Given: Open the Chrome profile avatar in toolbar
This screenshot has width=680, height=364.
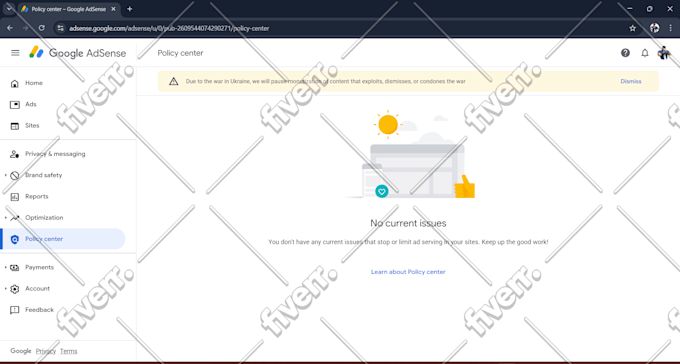Looking at the screenshot, I should 654,28.
